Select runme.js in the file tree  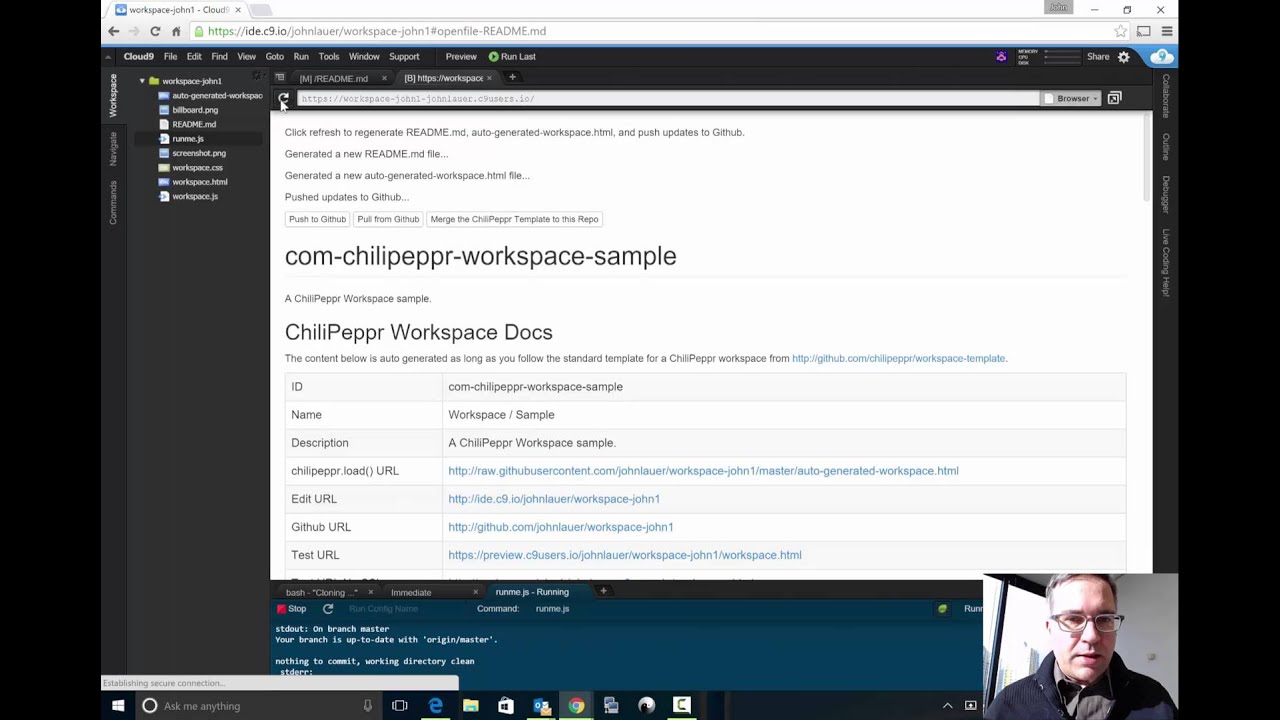pos(187,139)
